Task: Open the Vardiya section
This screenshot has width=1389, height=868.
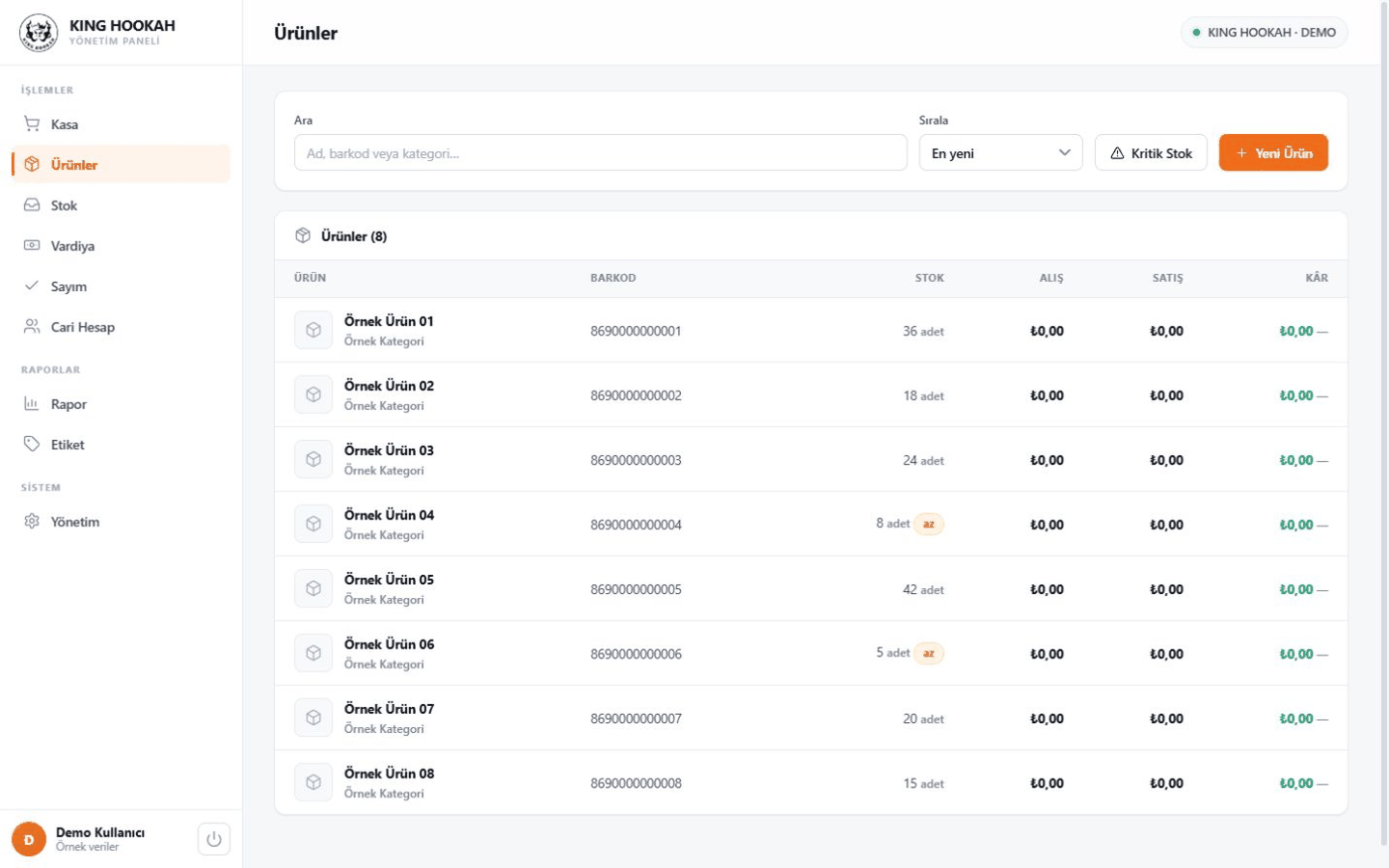Action: pos(122,246)
